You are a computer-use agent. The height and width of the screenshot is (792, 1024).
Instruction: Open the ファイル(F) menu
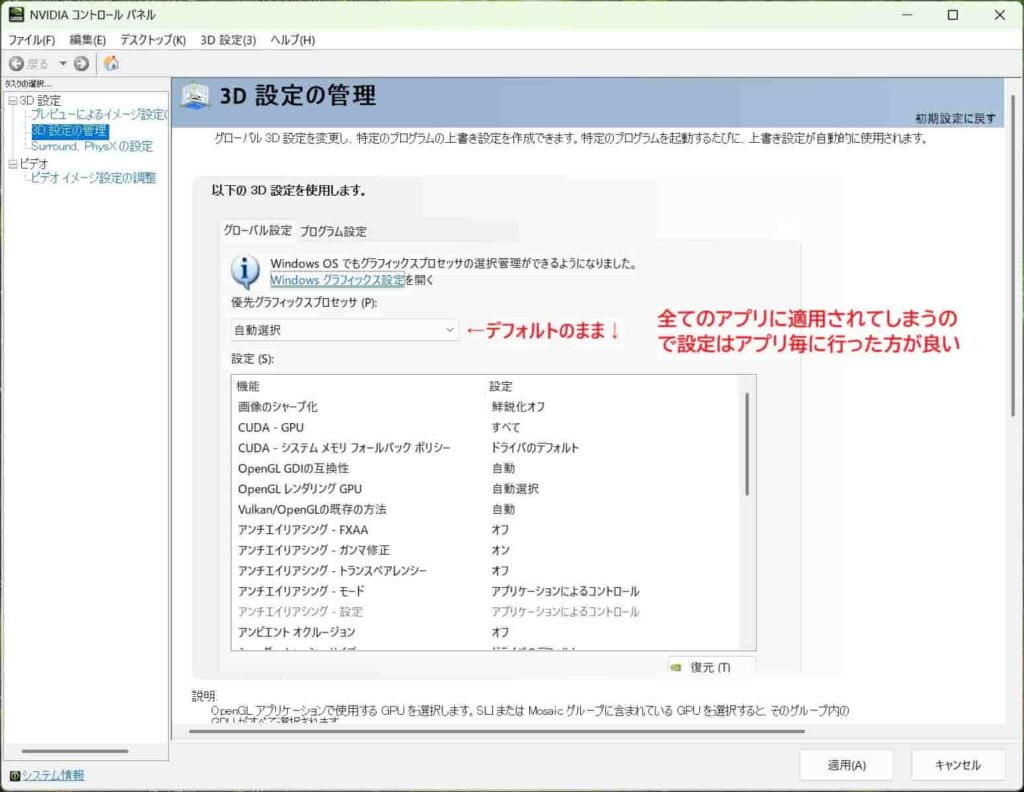[31, 40]
